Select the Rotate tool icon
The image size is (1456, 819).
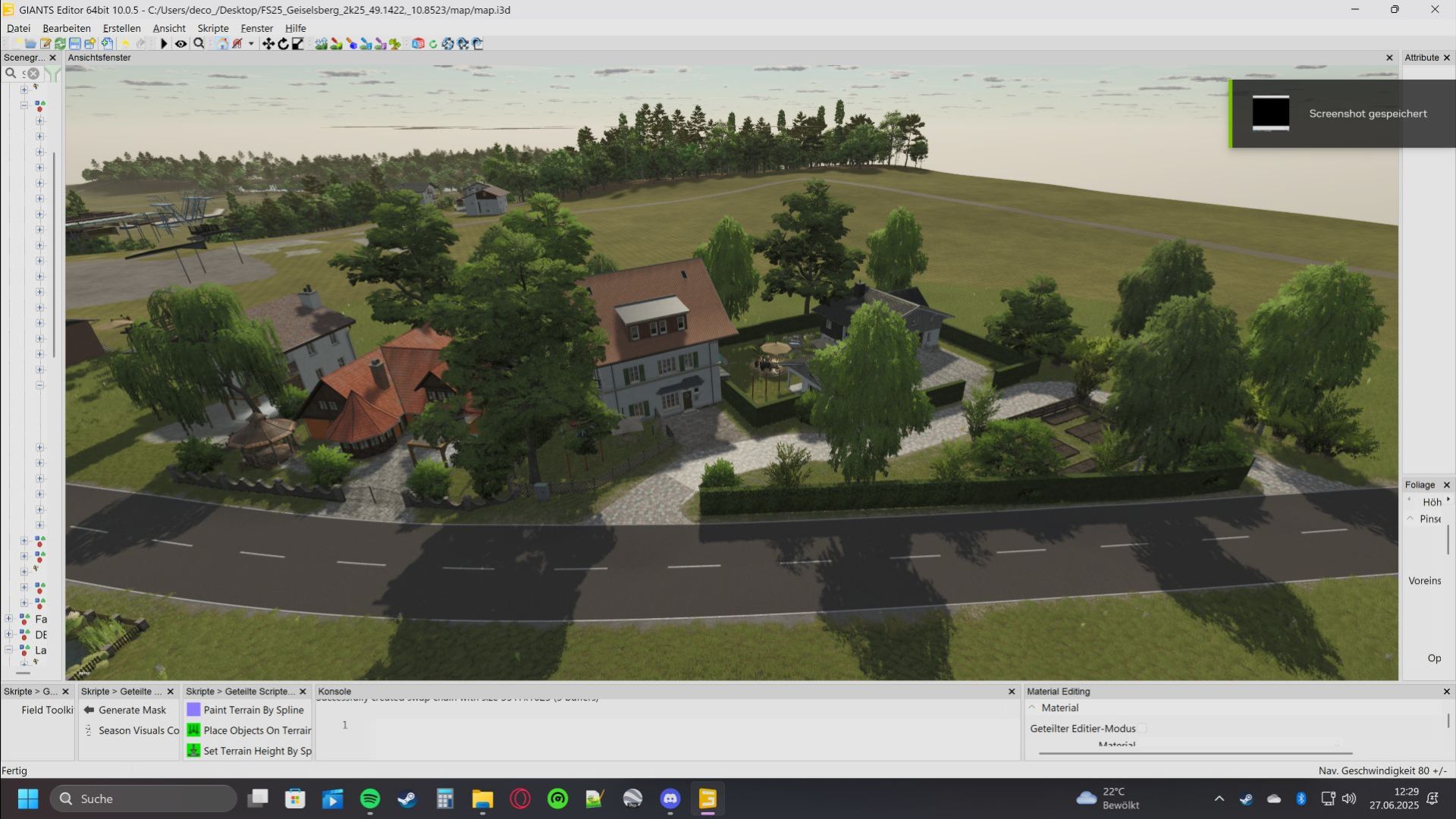pos(283,44)
